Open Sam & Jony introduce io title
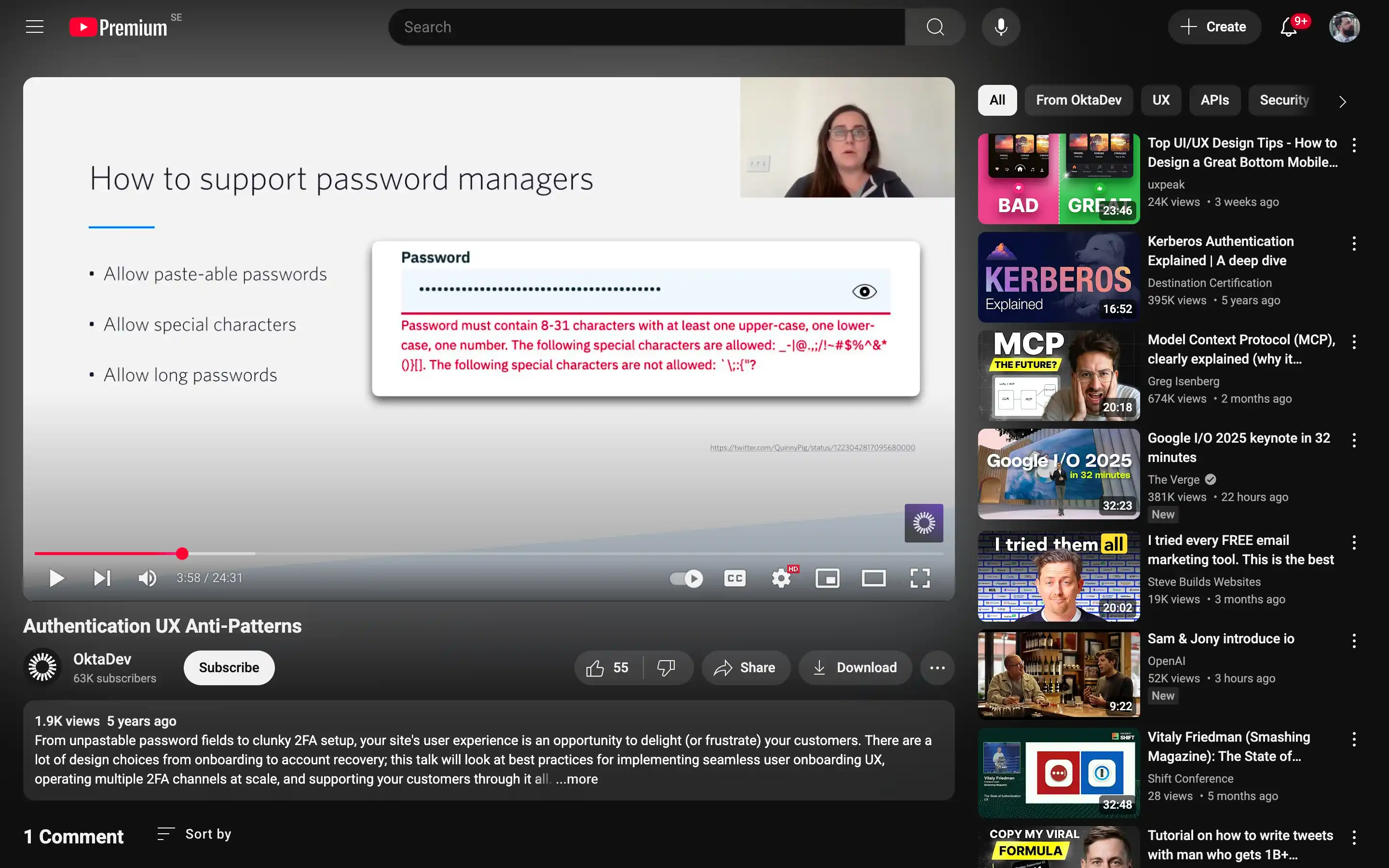 point(1220,639)
